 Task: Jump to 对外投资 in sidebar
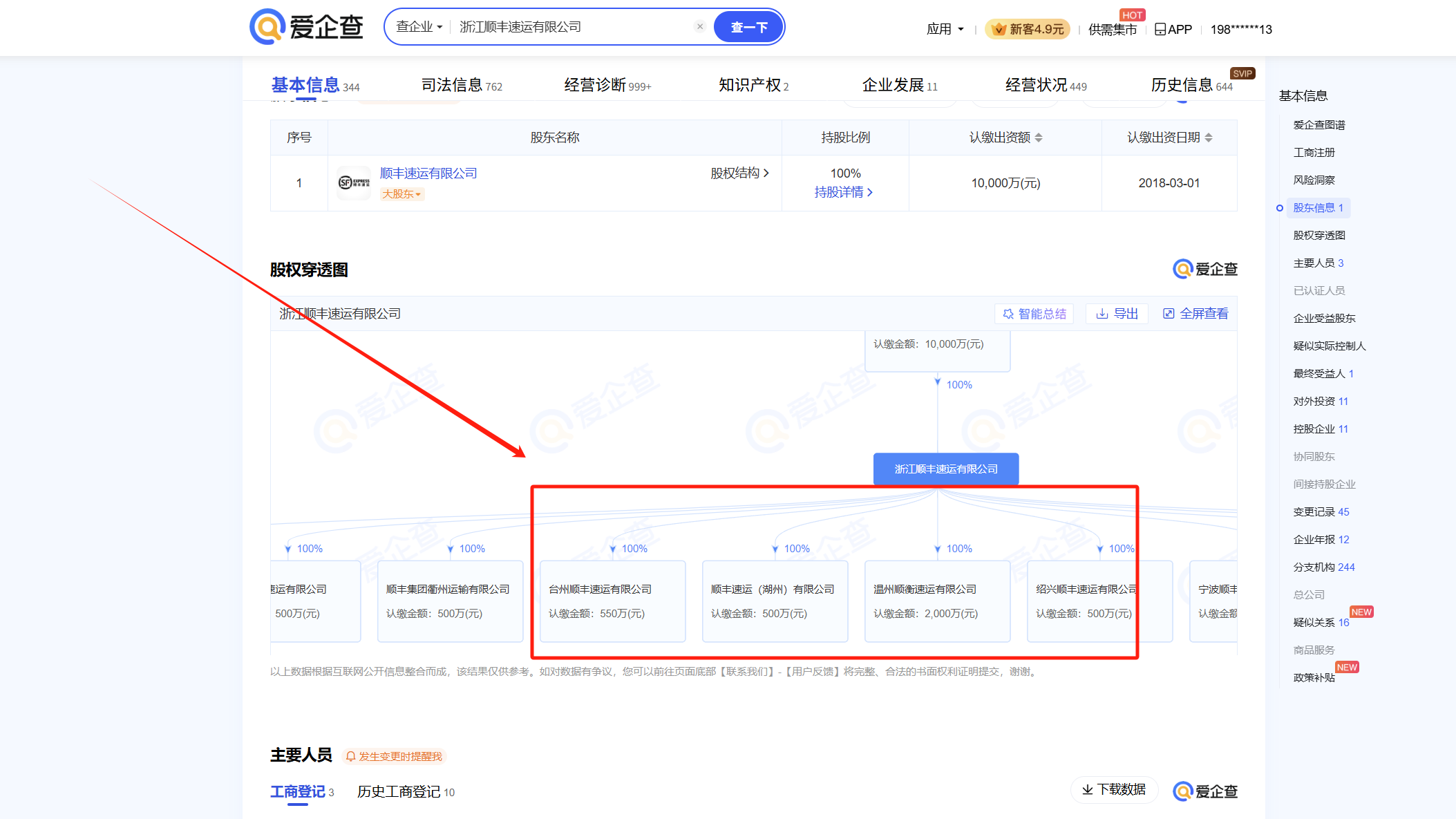[1321, 402]
